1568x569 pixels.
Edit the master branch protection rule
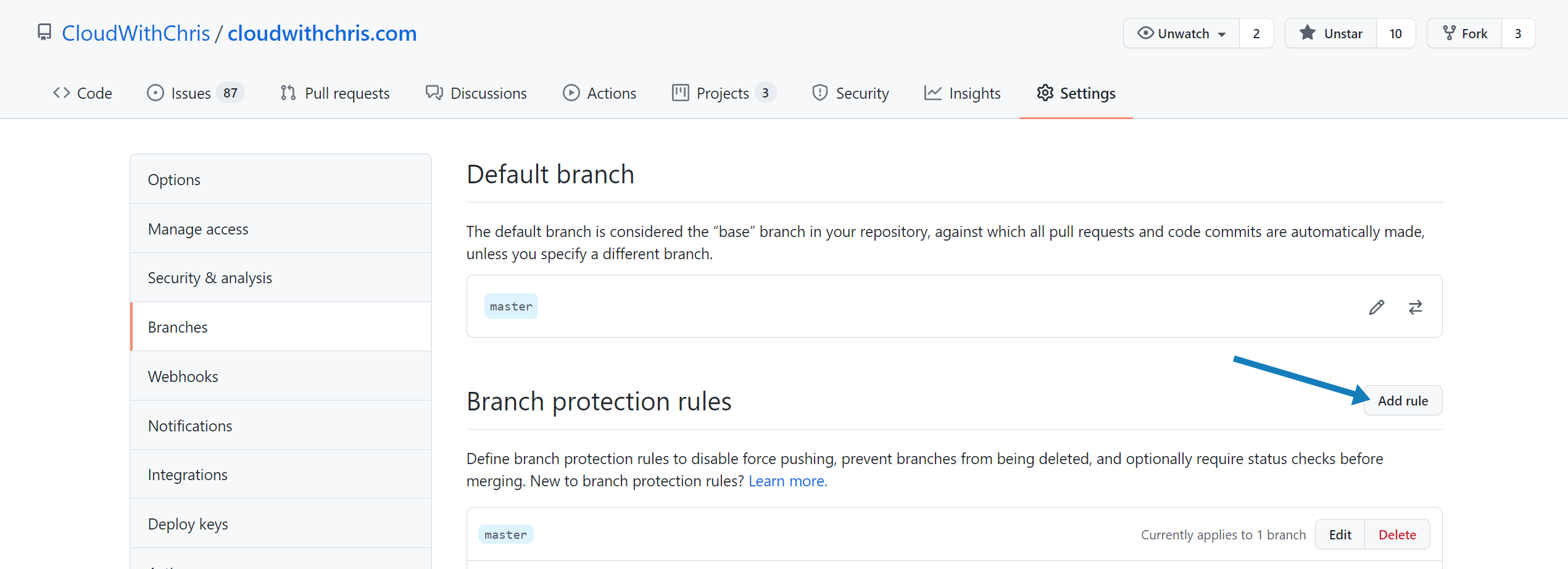[1340, 534]
